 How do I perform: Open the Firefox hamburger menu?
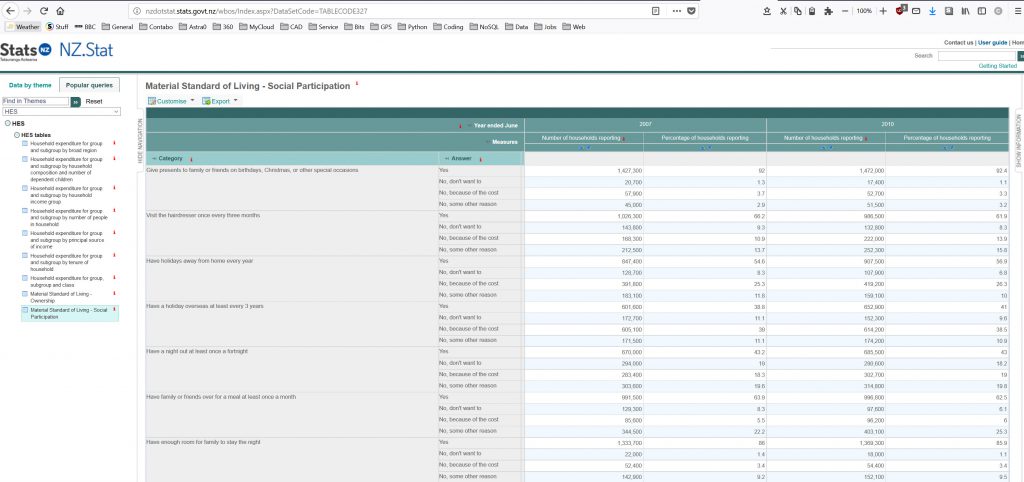coord(1012,10)
